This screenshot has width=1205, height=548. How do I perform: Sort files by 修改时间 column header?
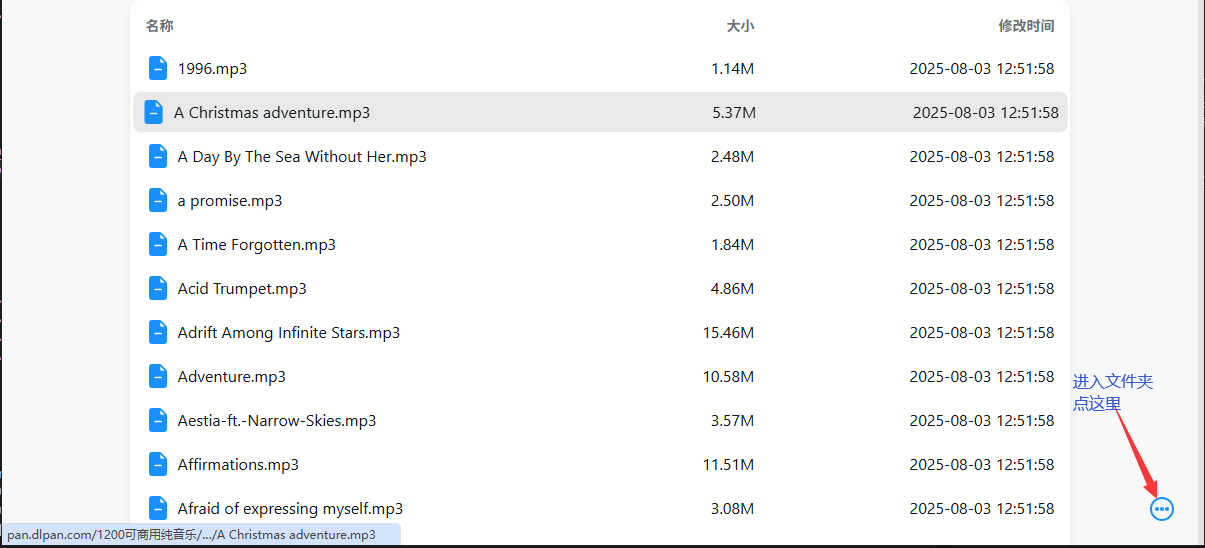point(1026,26)
